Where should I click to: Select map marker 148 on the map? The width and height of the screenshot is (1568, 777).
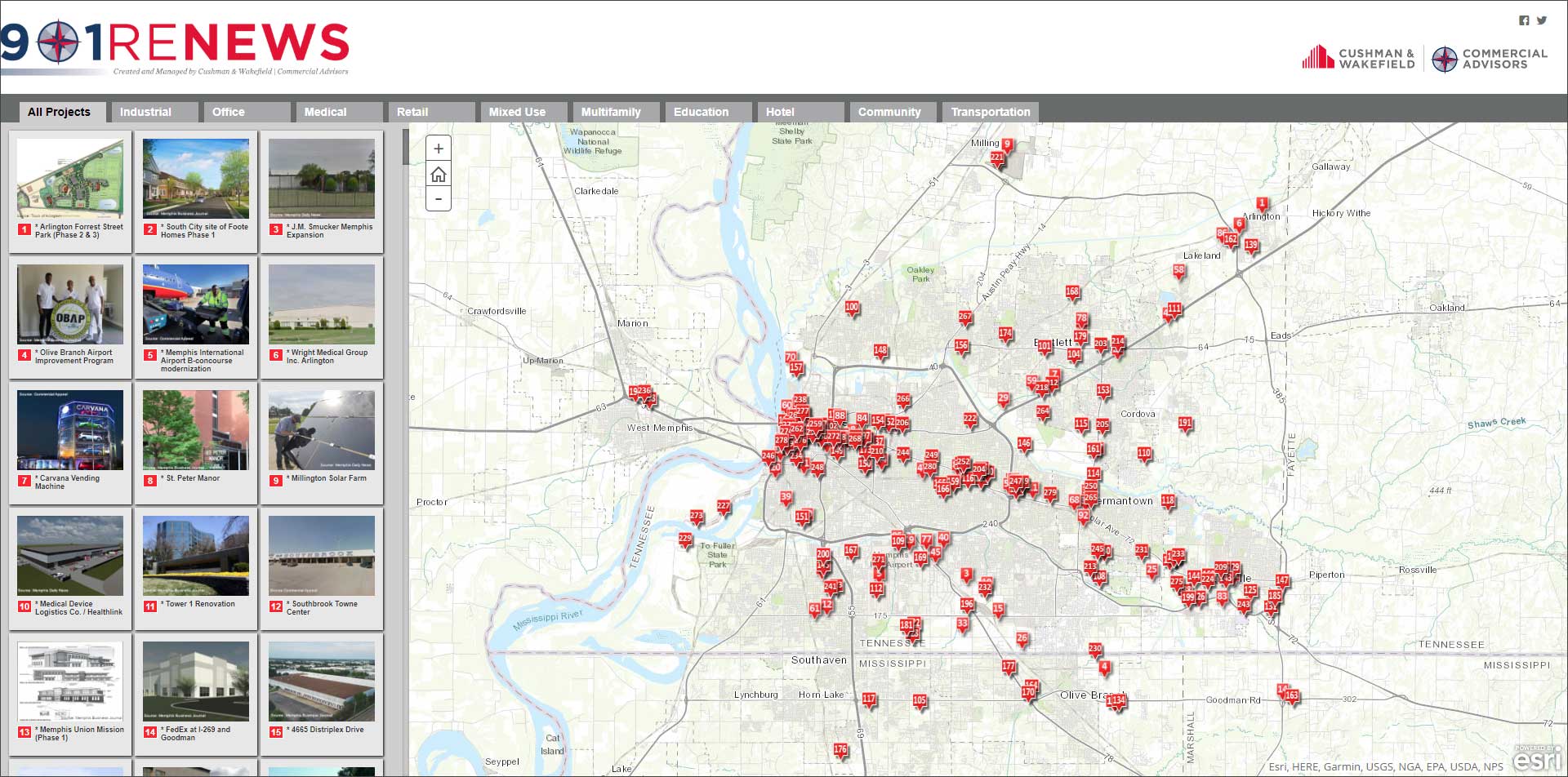pos(880,351)
